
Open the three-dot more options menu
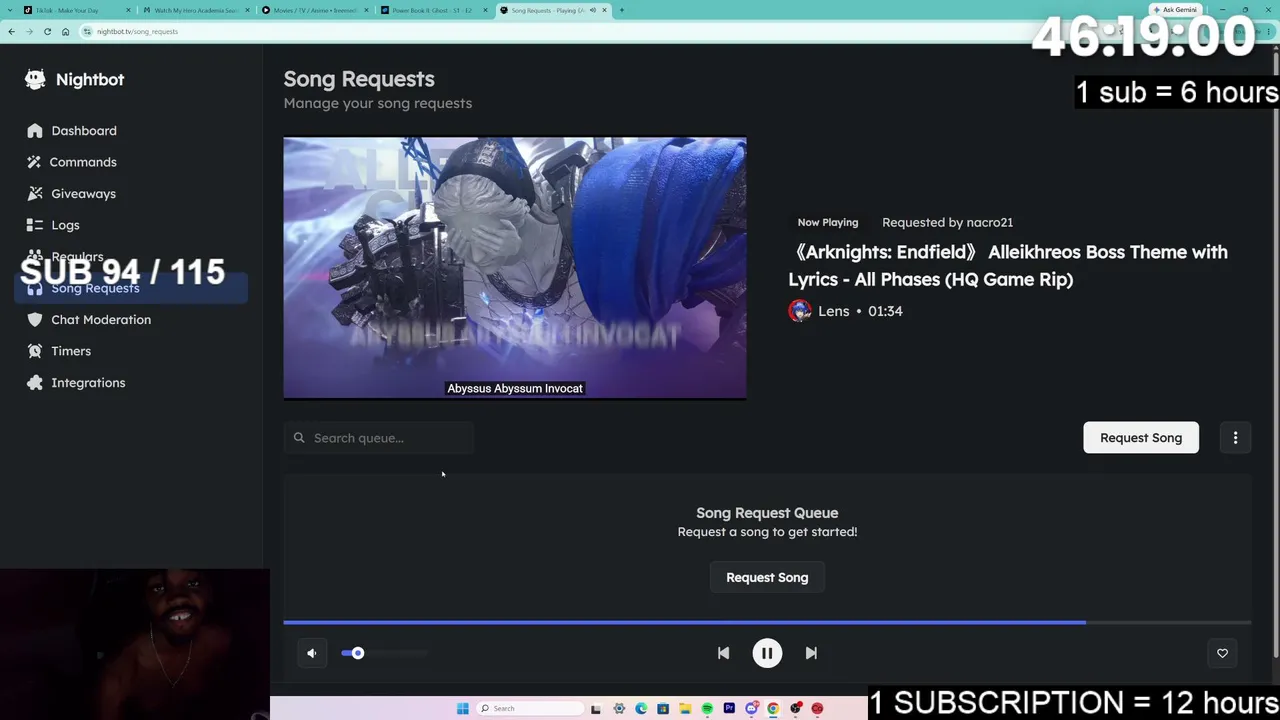[x=1235, y=437]
